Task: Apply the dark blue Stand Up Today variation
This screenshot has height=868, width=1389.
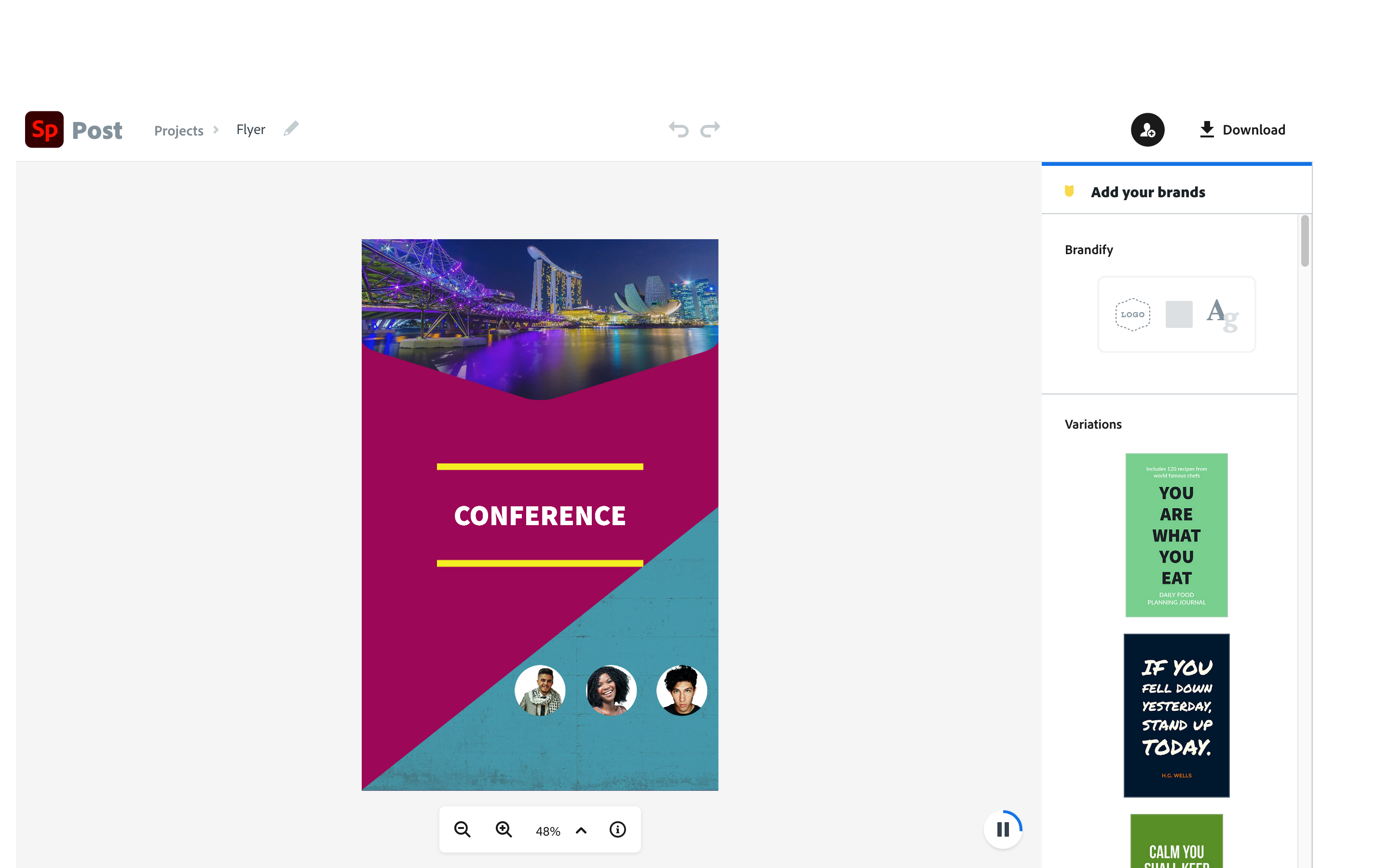Action: [1176, 715]
